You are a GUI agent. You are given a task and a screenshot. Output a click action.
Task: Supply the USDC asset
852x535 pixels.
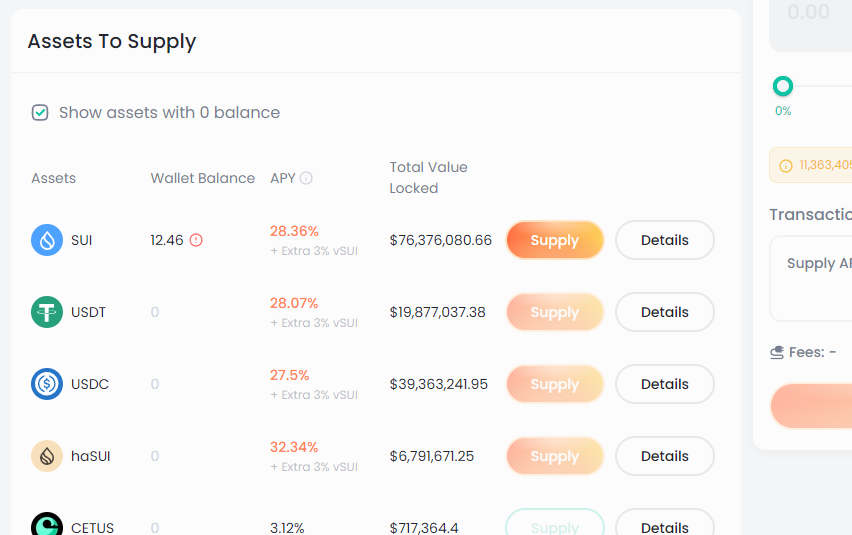555,384
